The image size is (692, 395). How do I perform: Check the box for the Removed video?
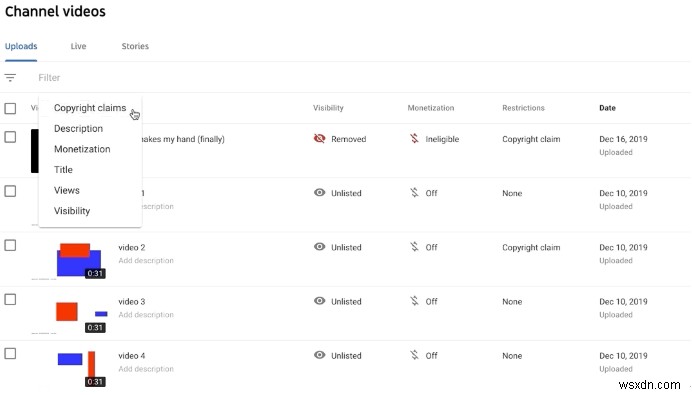click(10, 137)
